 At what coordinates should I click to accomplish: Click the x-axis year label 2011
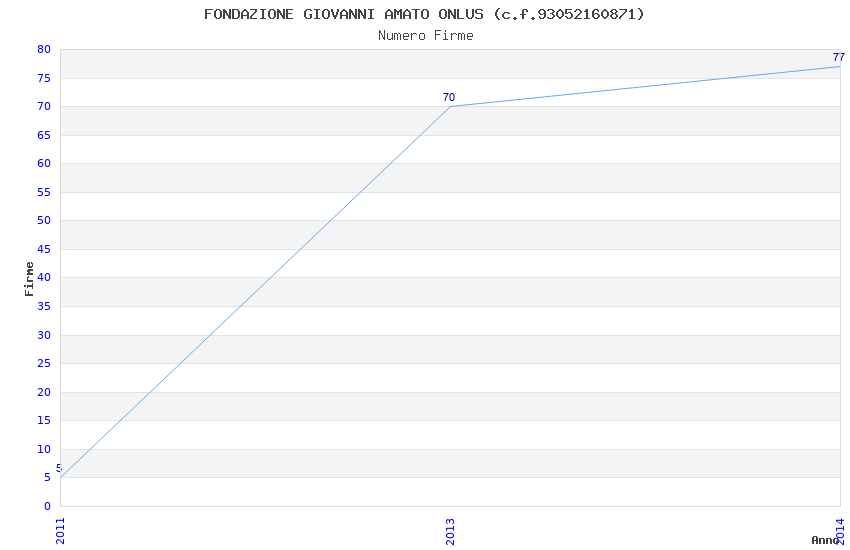(x=60, y=531)
